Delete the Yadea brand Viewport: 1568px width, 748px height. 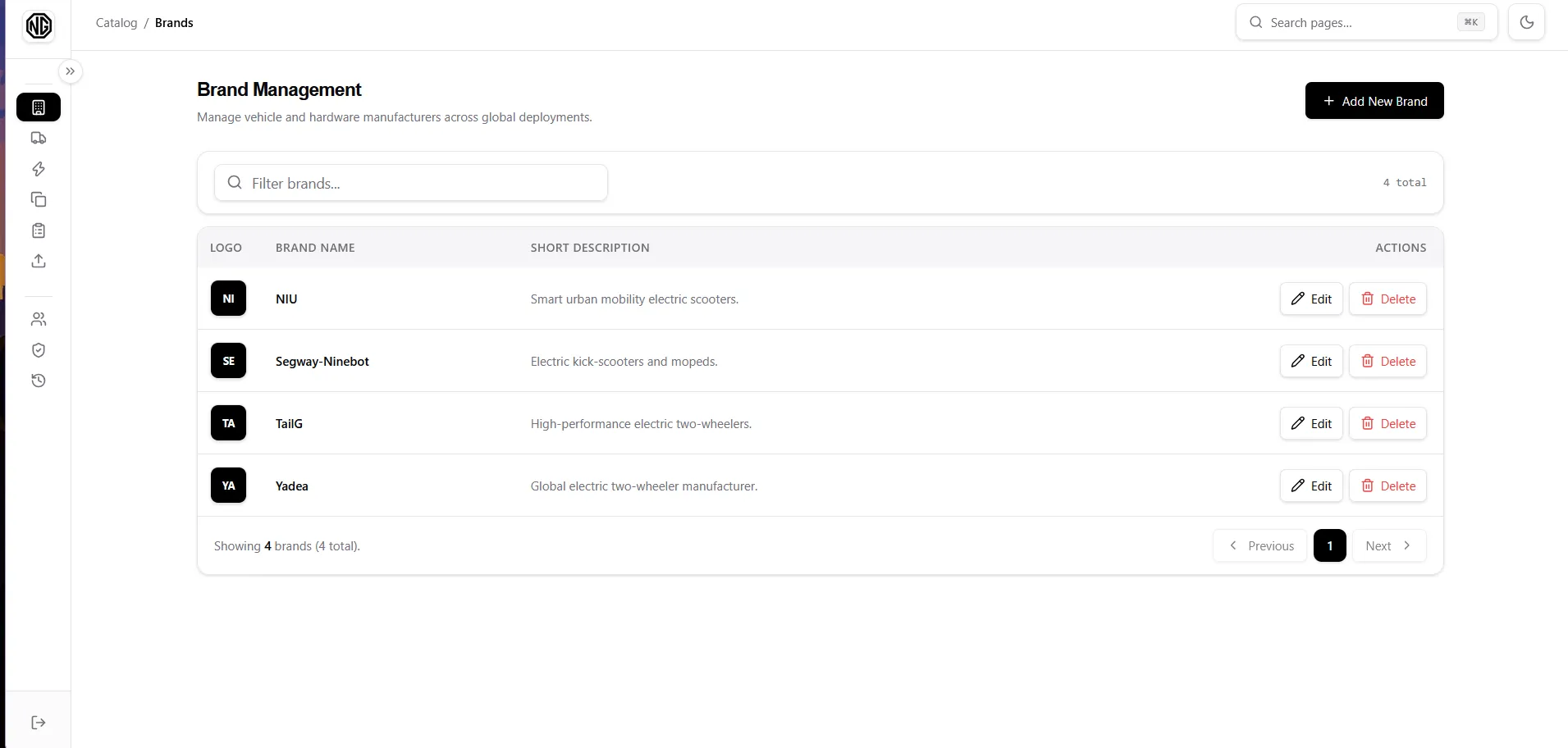(1387, 486)
